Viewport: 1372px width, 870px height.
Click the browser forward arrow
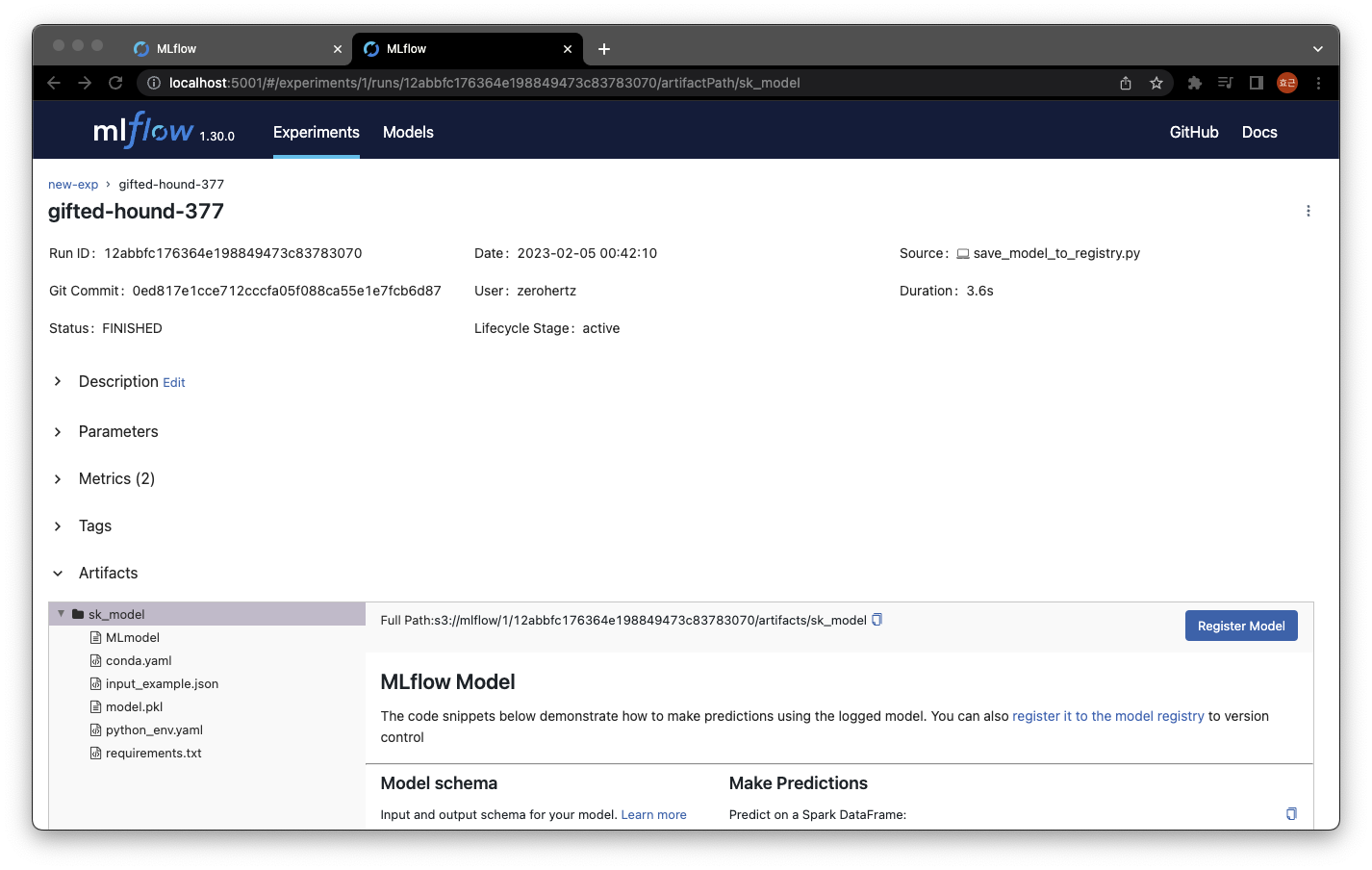pyautogui.click(x=85, y=83)
